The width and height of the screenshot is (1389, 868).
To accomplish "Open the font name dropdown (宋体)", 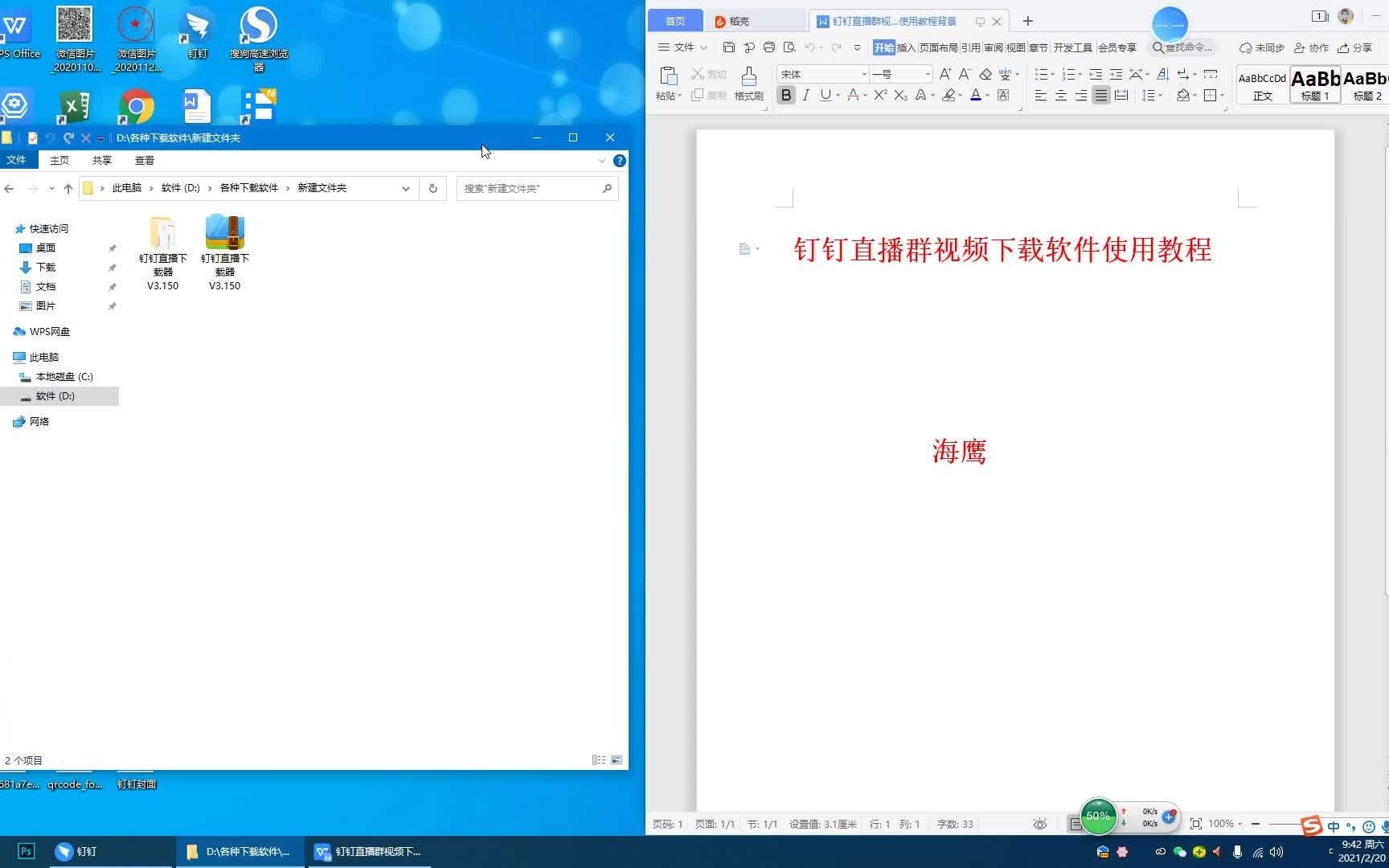I will pyautogui.click(x=864, y=74).
